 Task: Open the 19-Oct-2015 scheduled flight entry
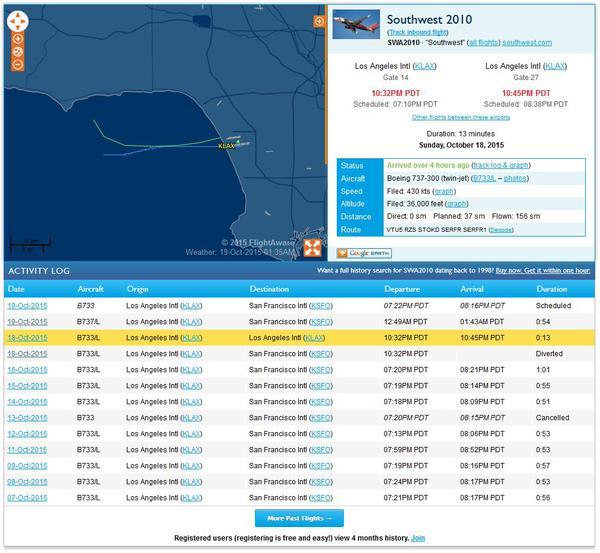pyautogui.click(x=28, y=306)
